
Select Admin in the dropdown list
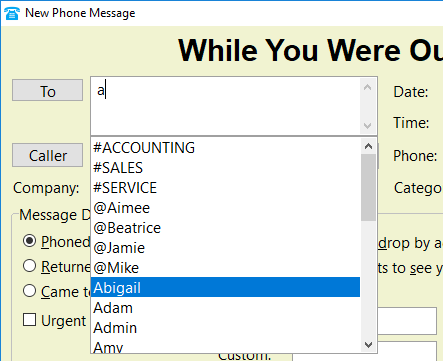pyautogui.click(x=226, y=327)
